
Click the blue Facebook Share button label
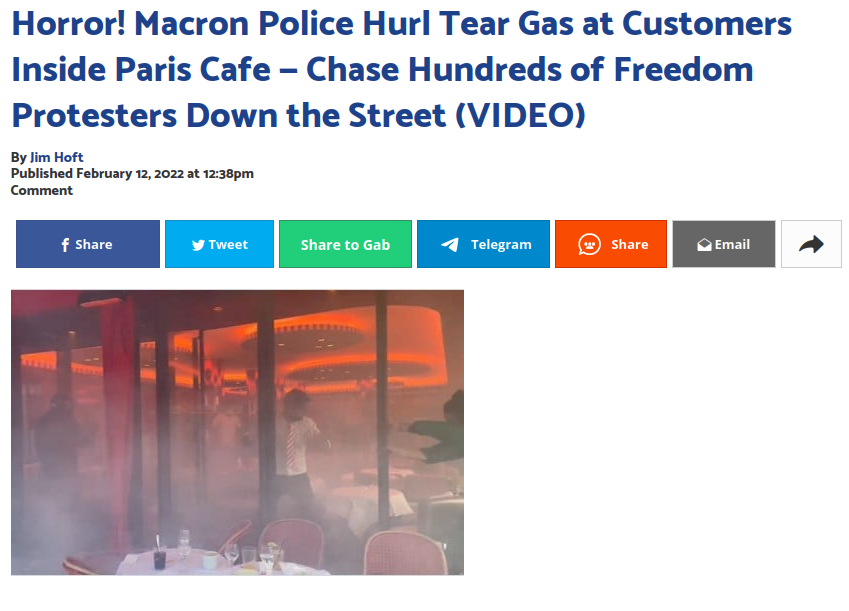point(94,245)
